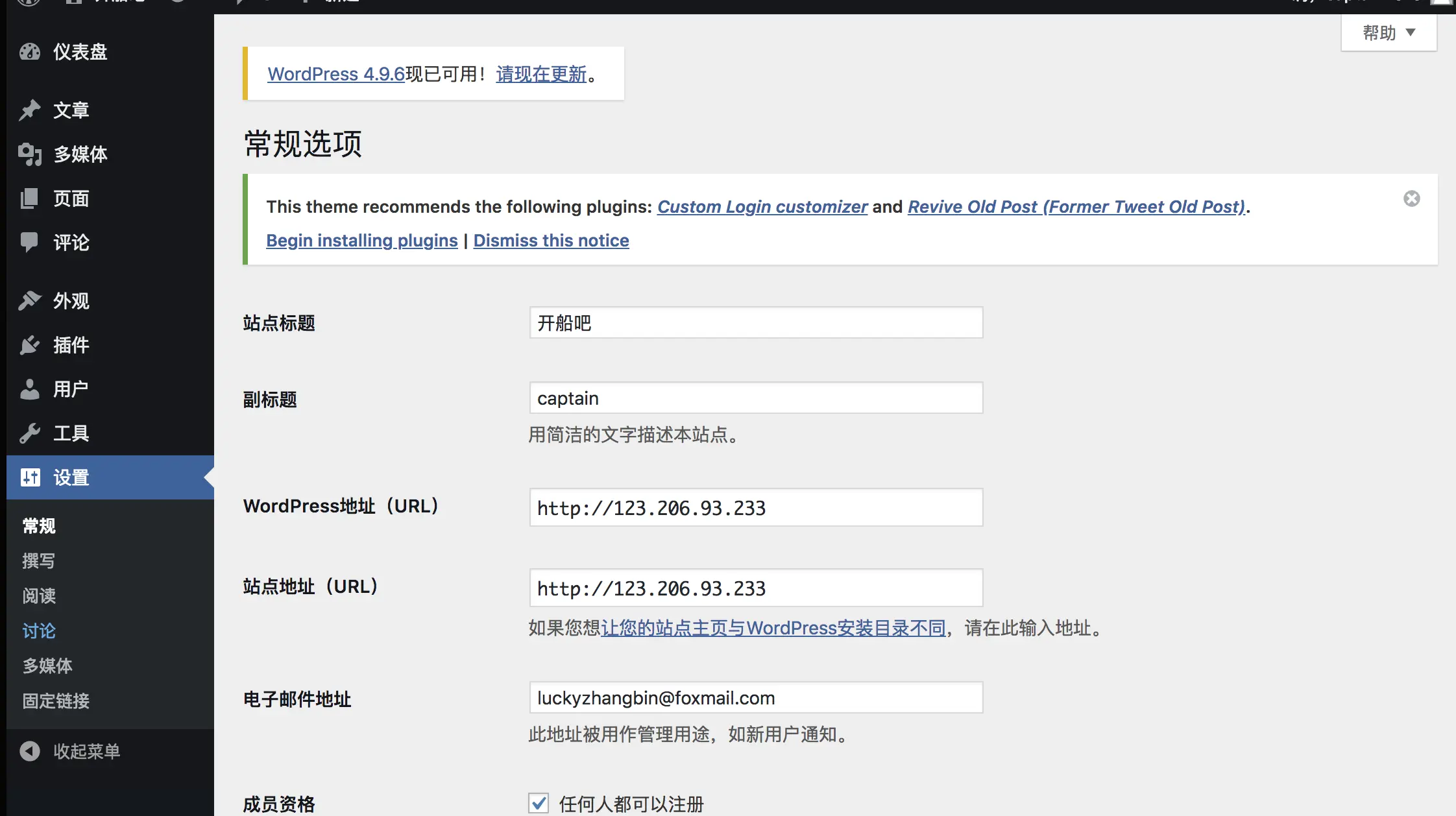1456x816 pixels.
Task: Open the 讨论 settings submenu
Action: tap(39, 630)
